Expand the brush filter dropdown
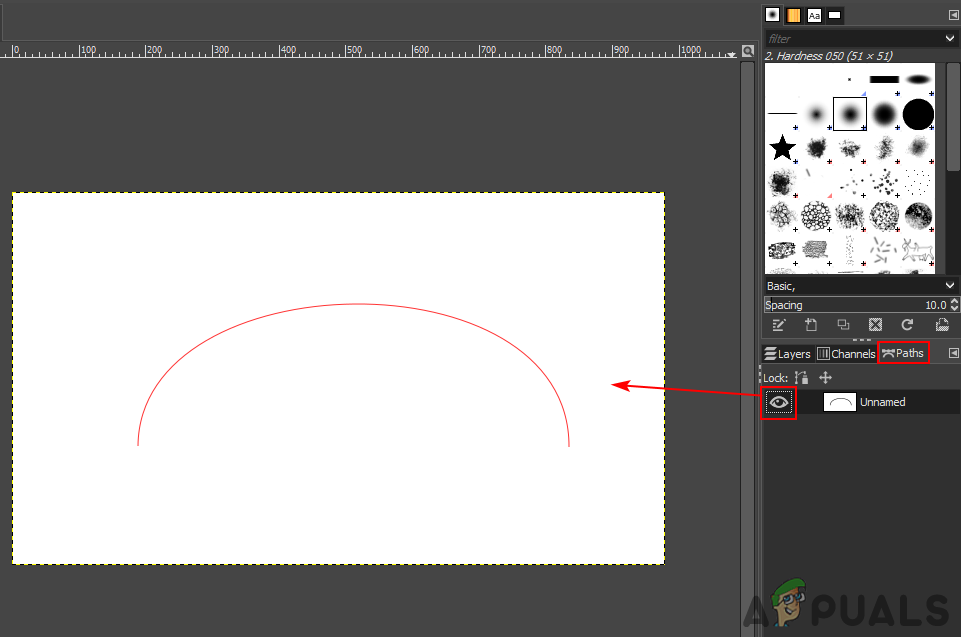The width and height of the screenshot is (961, 637). 950,38
